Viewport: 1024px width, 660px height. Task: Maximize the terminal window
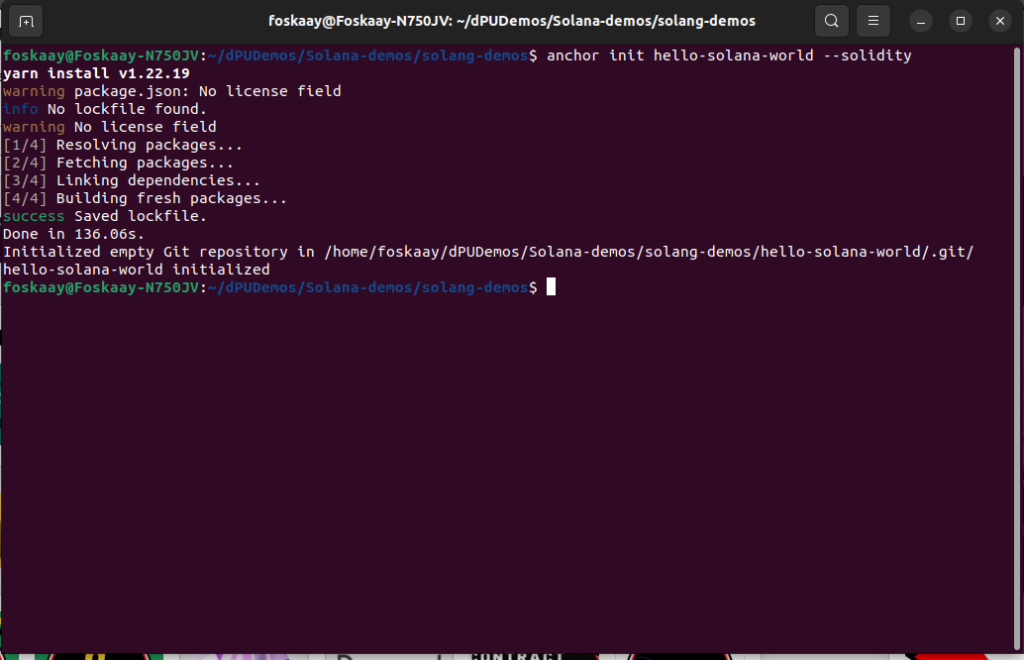960,22
